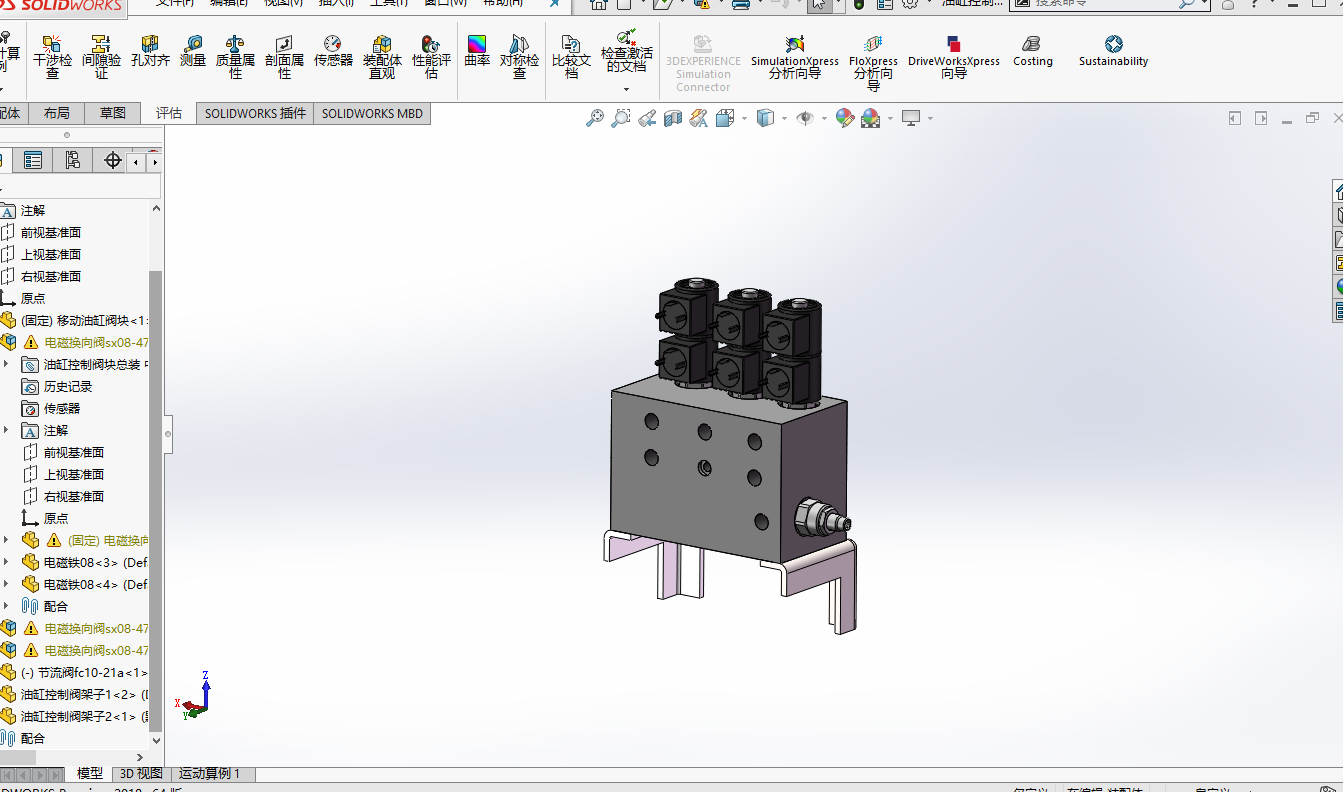Click the Display Style icon

(765, 118)
